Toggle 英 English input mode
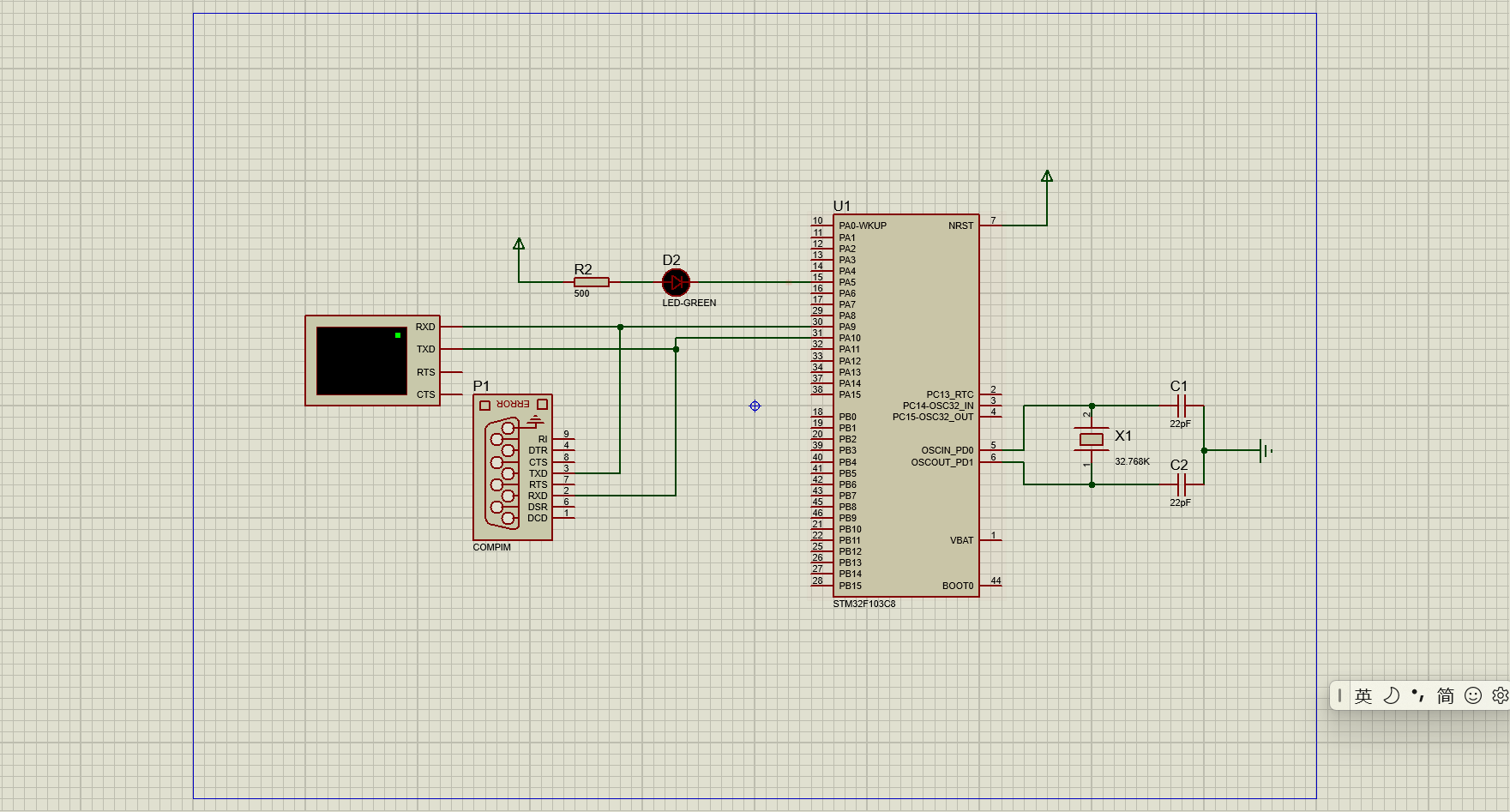This screenshot has width=1510, height=812. click(x=1363, y=696)
